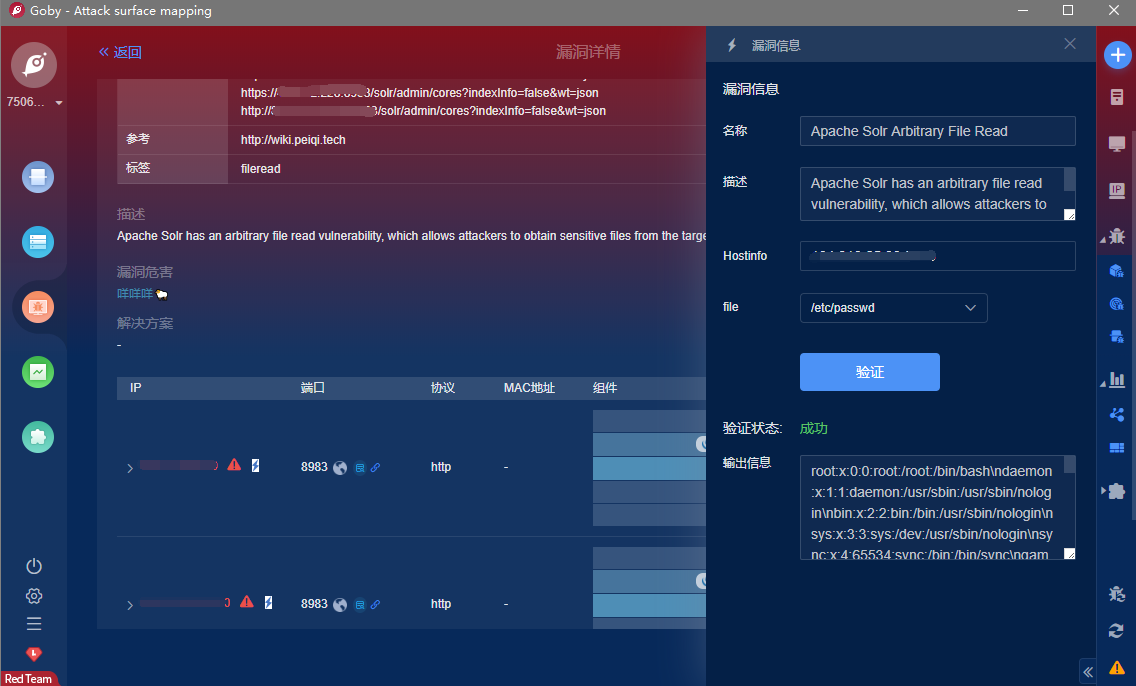Open the vulnerability (bug) icon in left sidebar
The width and height of the screenshot is (1136, 686).
coord(38,307)
